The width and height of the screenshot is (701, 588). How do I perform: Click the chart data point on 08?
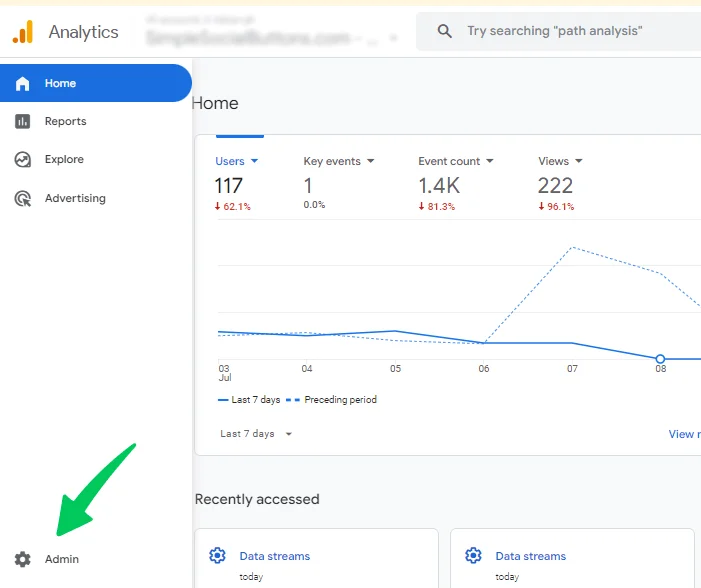coord(660,358)
